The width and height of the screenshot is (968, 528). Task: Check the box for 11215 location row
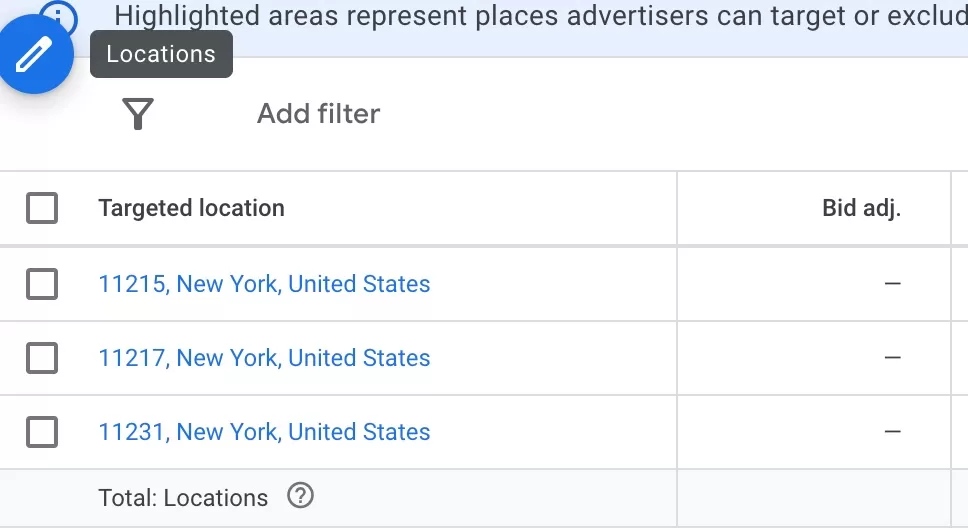[42, 284]
